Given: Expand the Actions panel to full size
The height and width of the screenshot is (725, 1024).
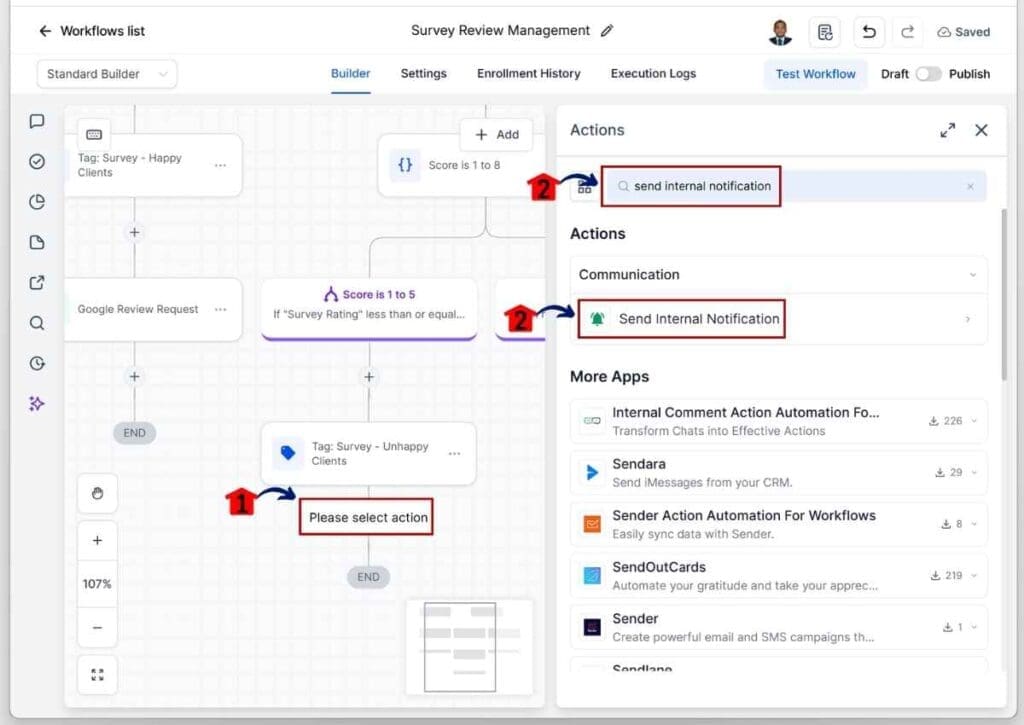Looking at the screenshot, I should pos(948,130).
